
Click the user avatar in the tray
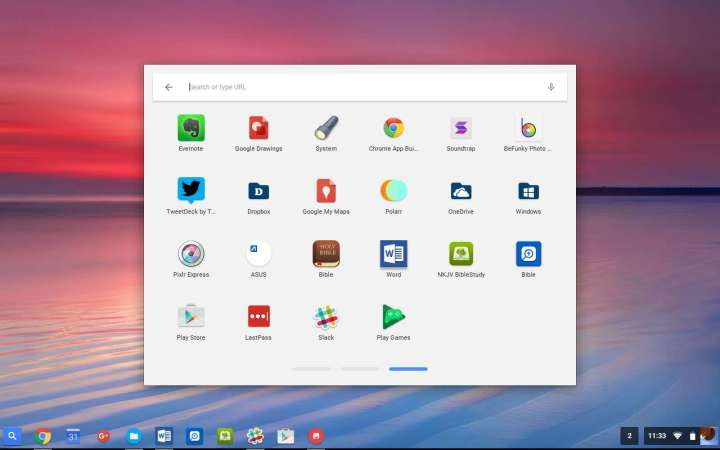[x=708, y=436]
